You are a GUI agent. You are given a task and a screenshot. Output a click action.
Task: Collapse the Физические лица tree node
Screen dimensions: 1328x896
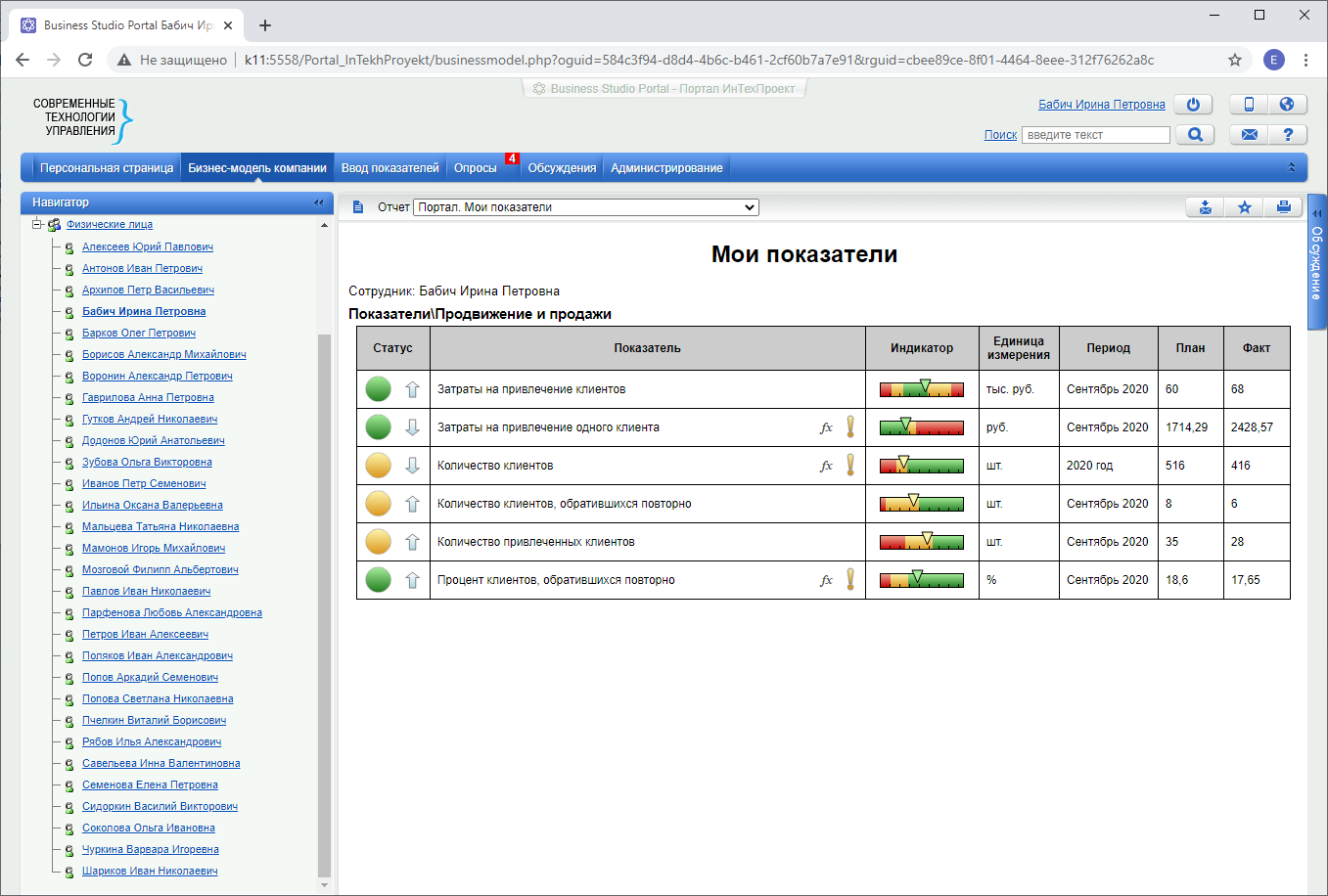pos(37,225)
